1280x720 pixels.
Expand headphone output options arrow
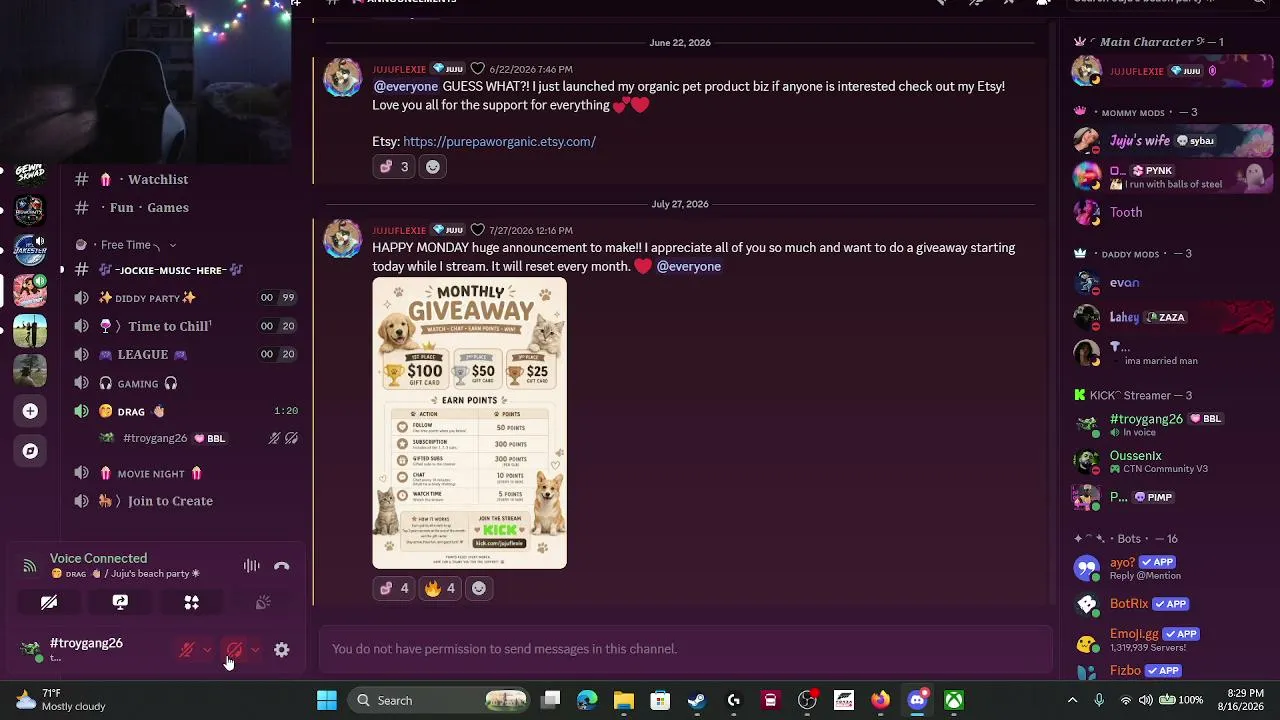[x=255, y=650]
